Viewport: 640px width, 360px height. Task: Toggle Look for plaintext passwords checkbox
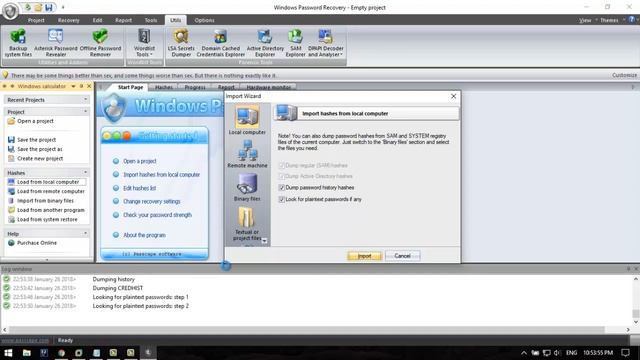point(281,199)
